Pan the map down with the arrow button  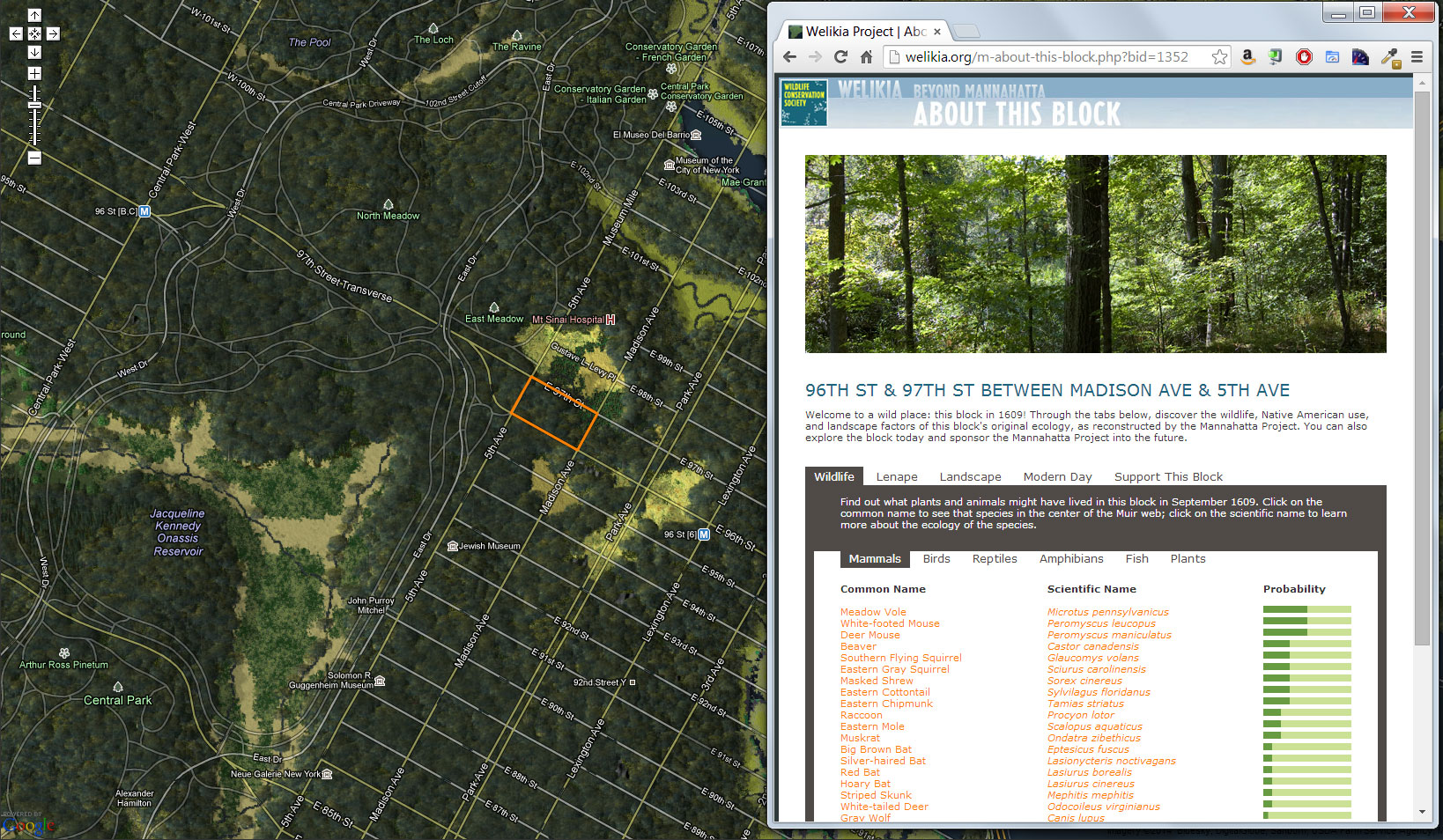(34, 52)
